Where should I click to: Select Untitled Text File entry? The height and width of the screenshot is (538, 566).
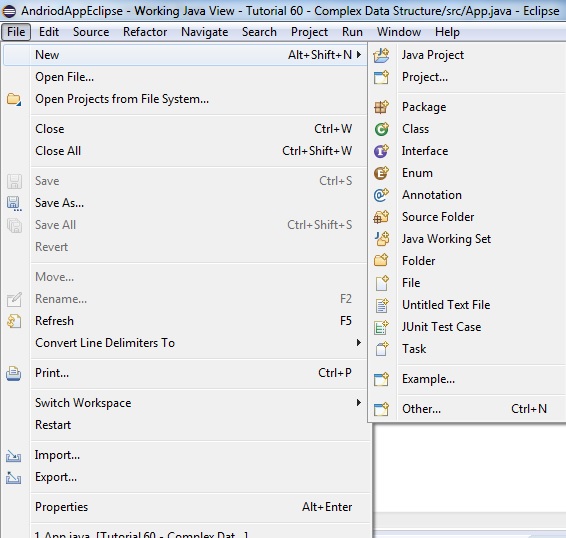468,305
